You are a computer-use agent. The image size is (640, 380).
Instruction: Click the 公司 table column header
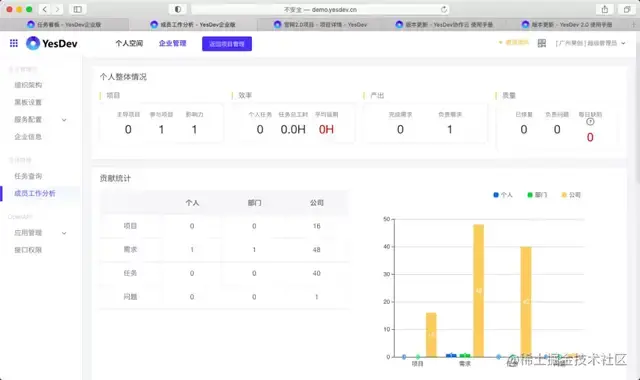point(317,202)
